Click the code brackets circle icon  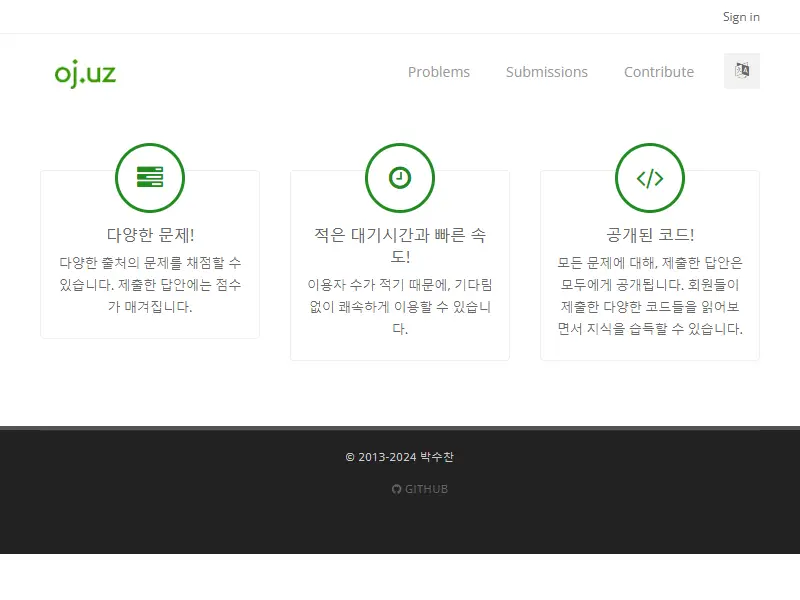click(650, 178)
